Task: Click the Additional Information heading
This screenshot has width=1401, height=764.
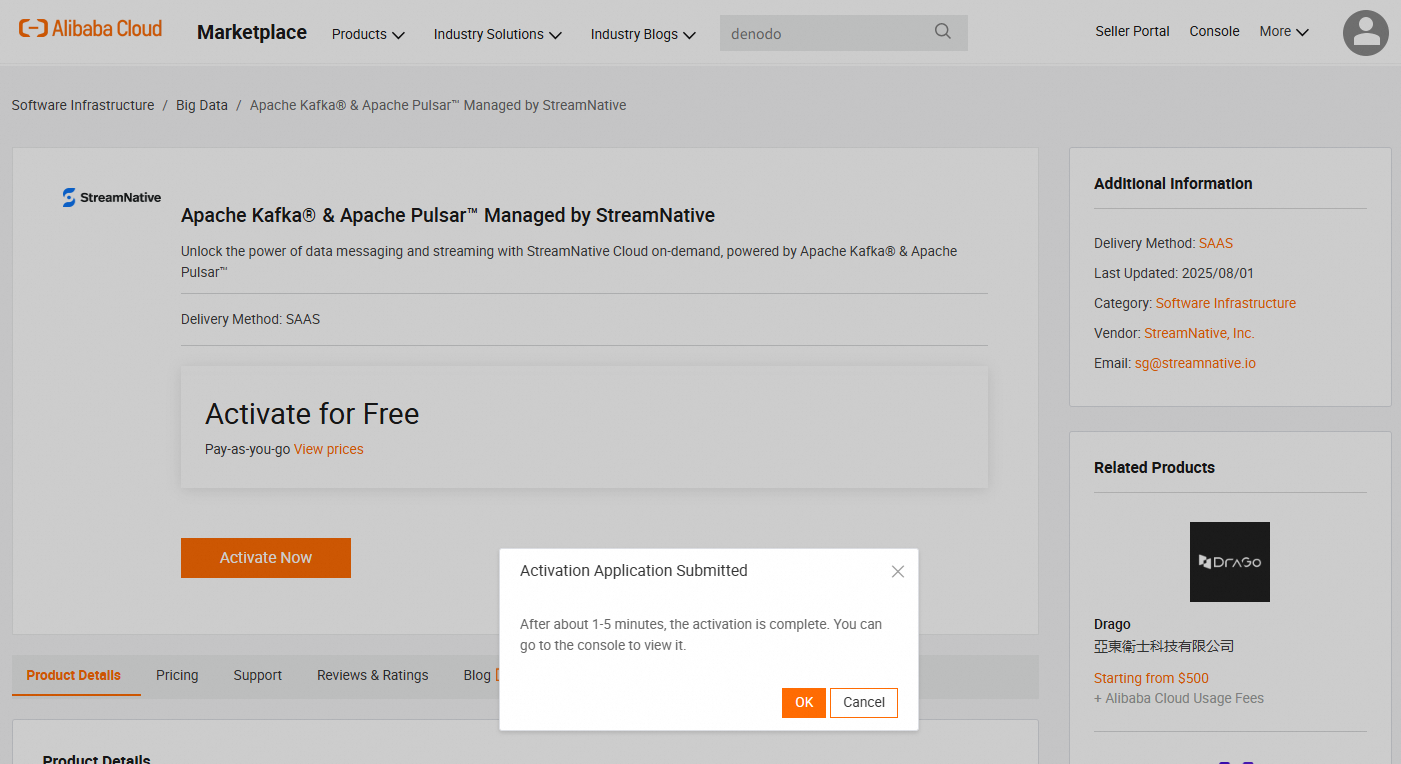Action: coord(1173,184)
